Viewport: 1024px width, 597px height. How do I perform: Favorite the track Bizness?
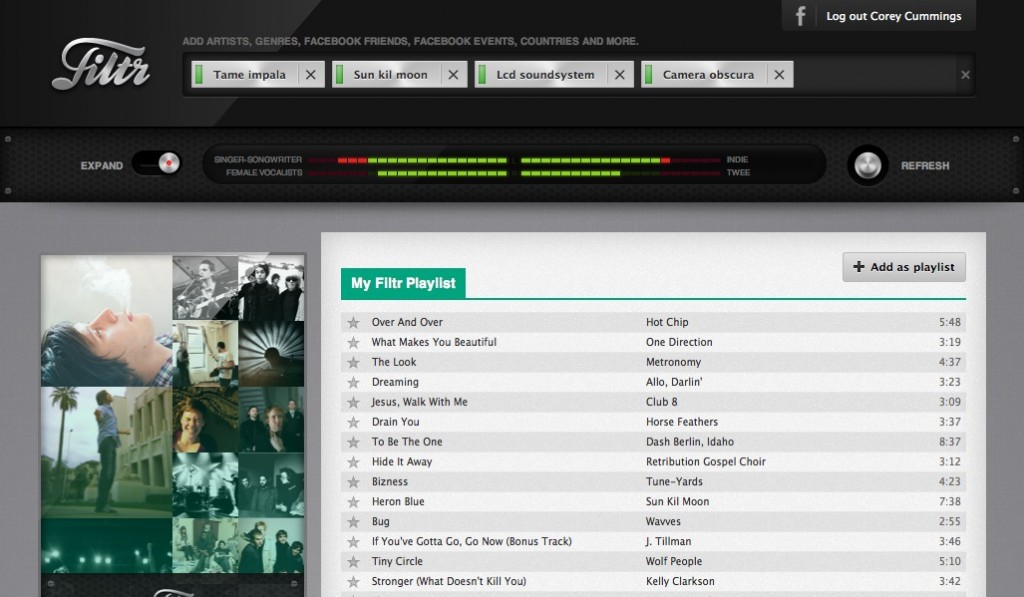353,481
